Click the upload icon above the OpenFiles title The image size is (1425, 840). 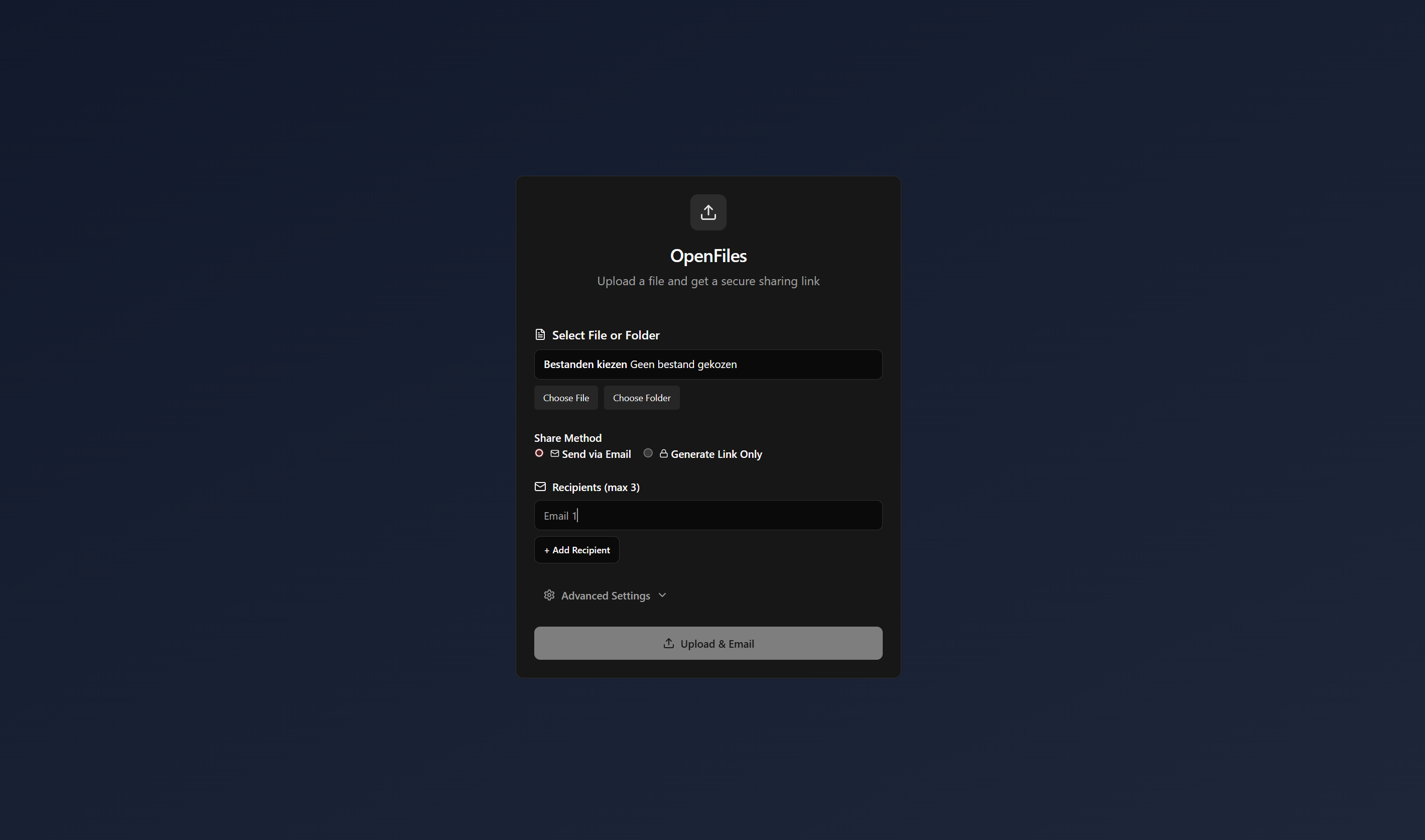pos(708,212)
